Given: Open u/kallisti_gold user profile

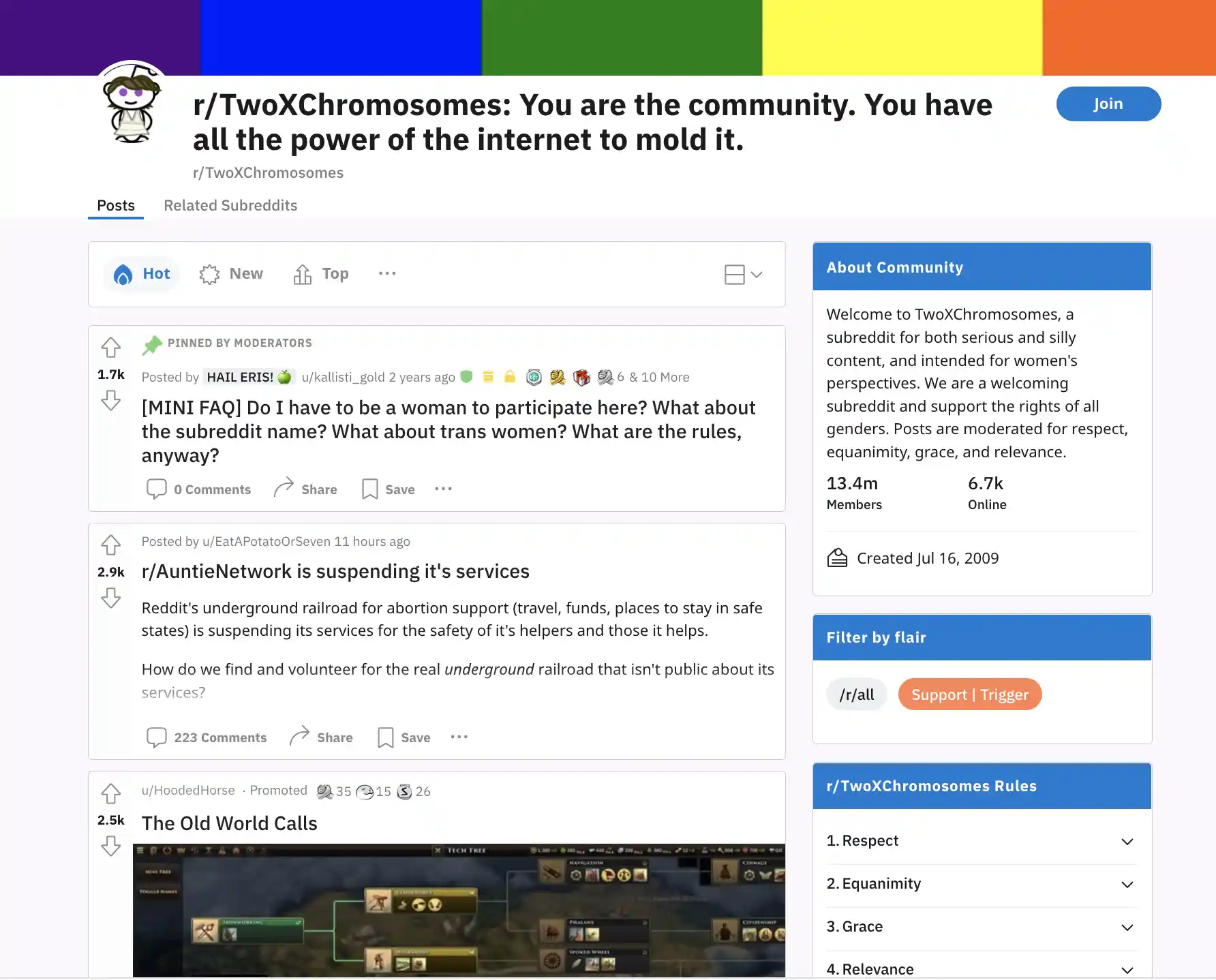Looking at the screenshot, I should 344,377.
